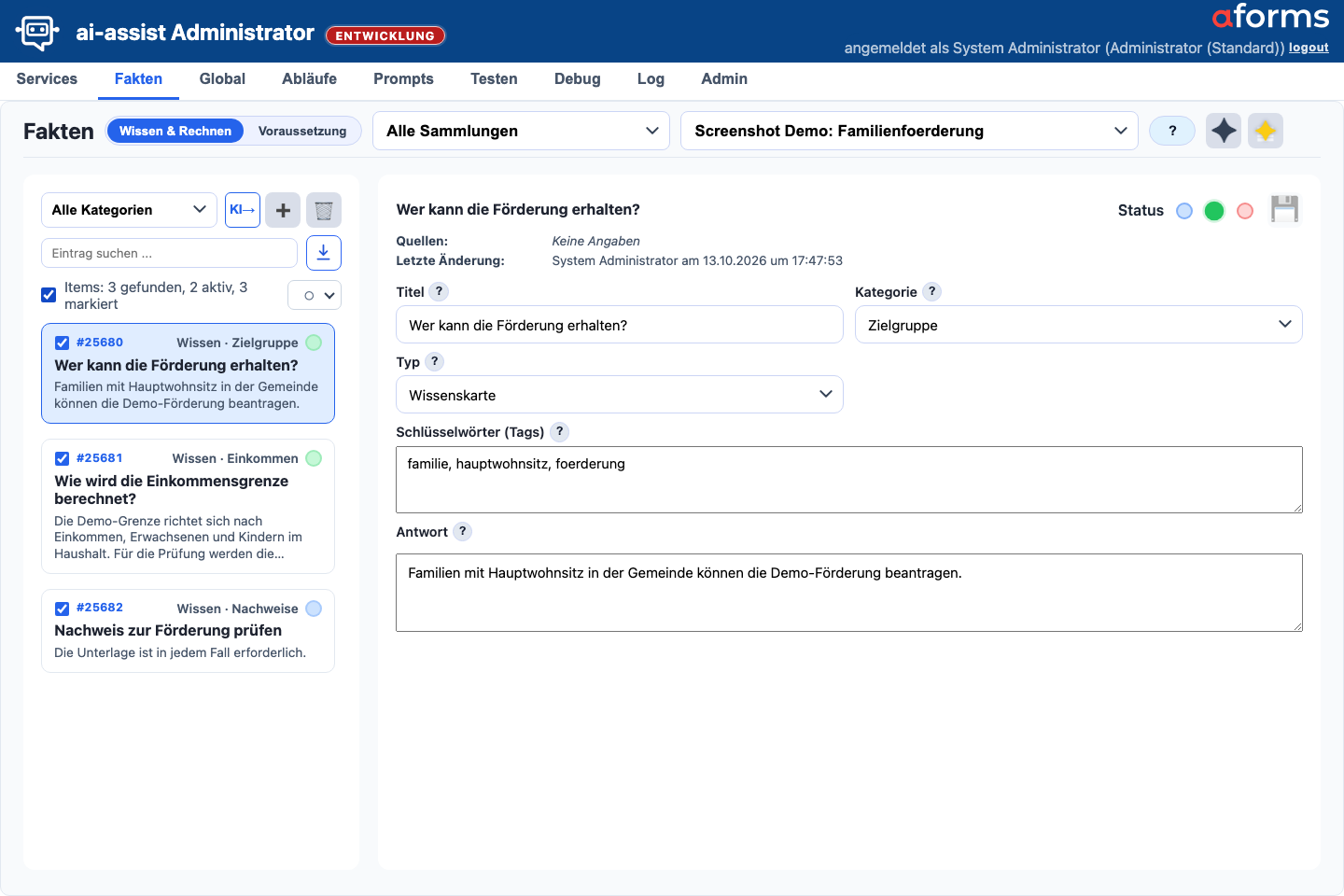1344x896 pixels.
Task: Click into the Schlüsselwörter tags textarea
Action: click(x=849, y=480)
